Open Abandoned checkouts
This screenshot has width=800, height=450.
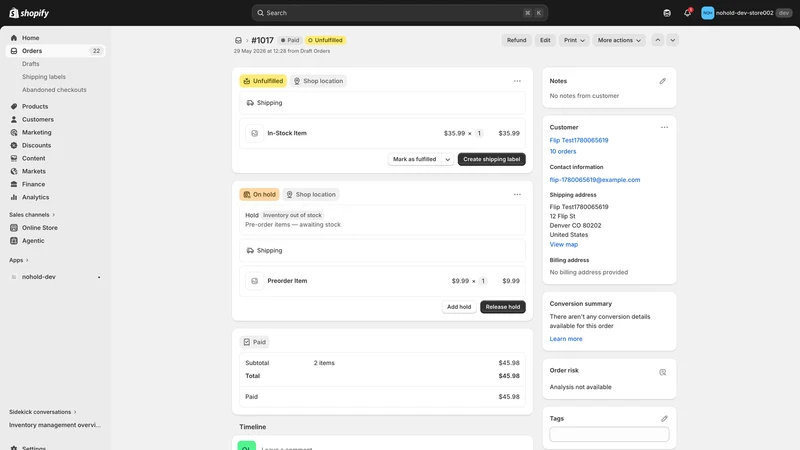click(x=54, y=90)
